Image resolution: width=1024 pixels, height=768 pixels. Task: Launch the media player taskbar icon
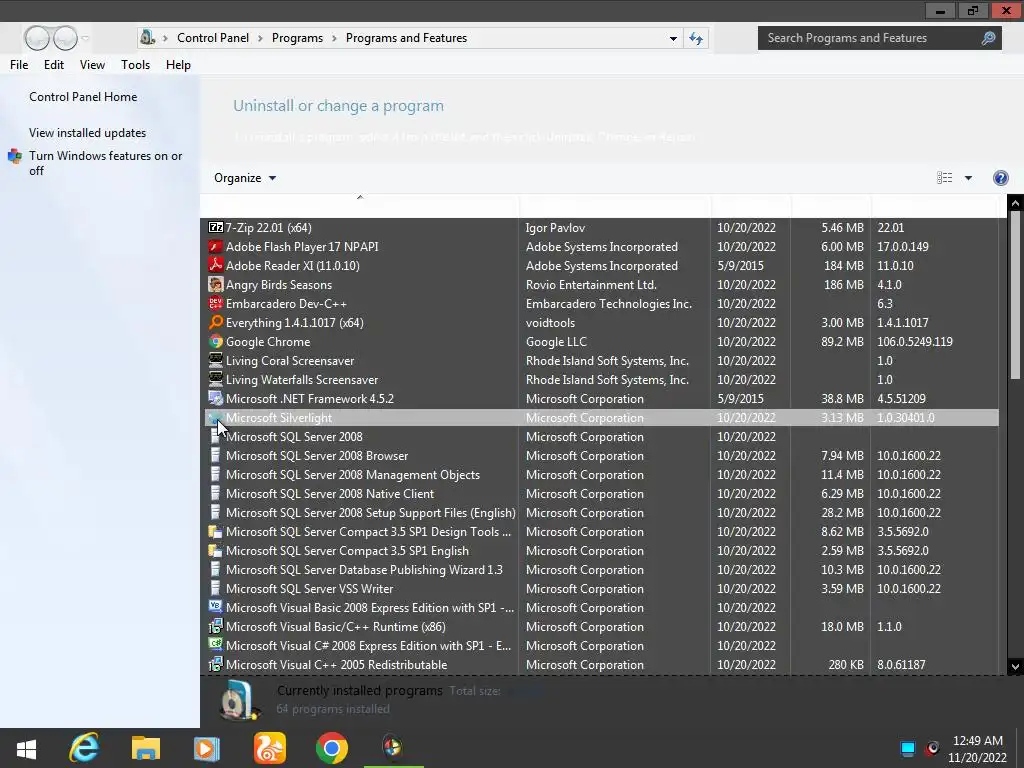(x=206, y=748)
